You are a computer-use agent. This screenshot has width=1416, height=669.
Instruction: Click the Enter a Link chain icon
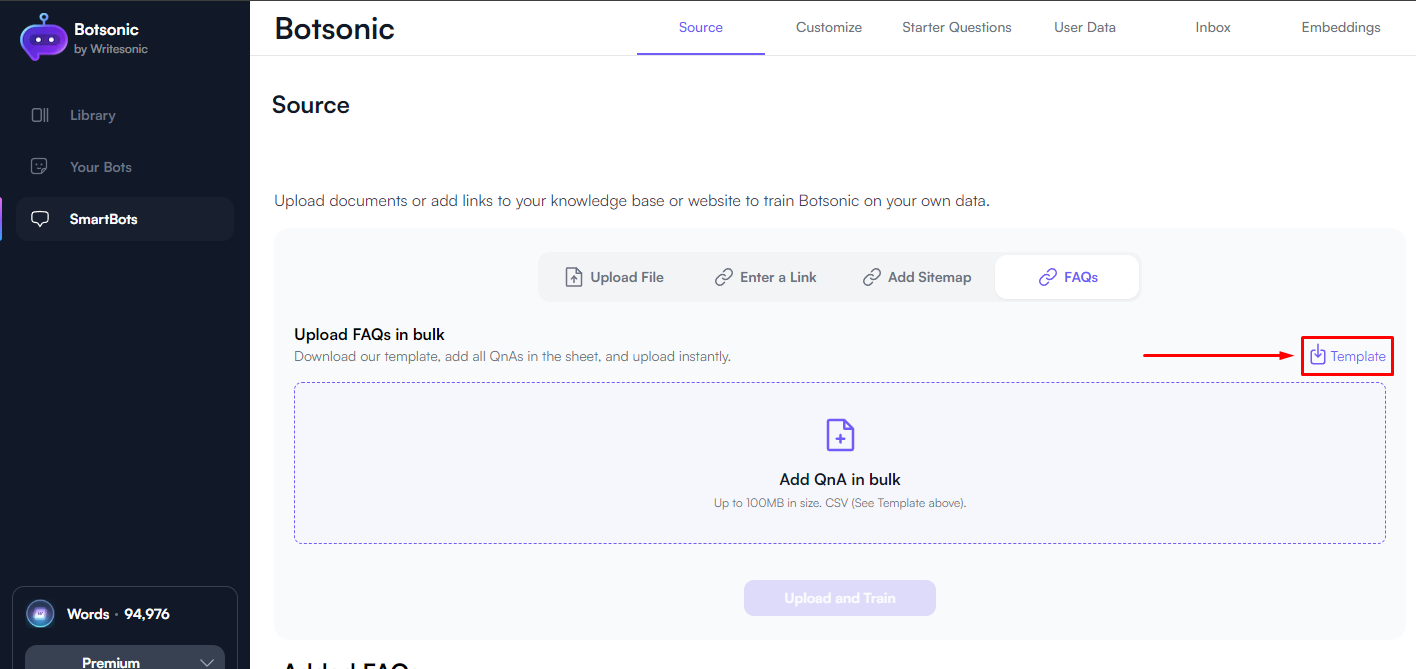coord(724,277)
